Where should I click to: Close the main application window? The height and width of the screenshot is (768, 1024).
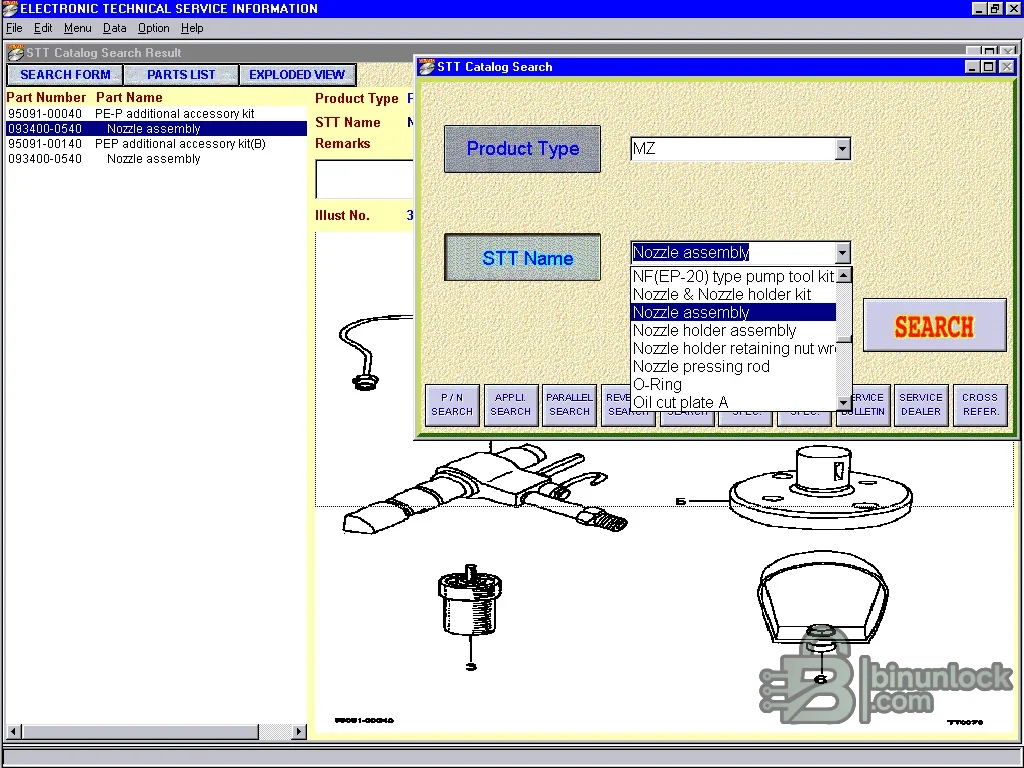(x=1013, y=8)
